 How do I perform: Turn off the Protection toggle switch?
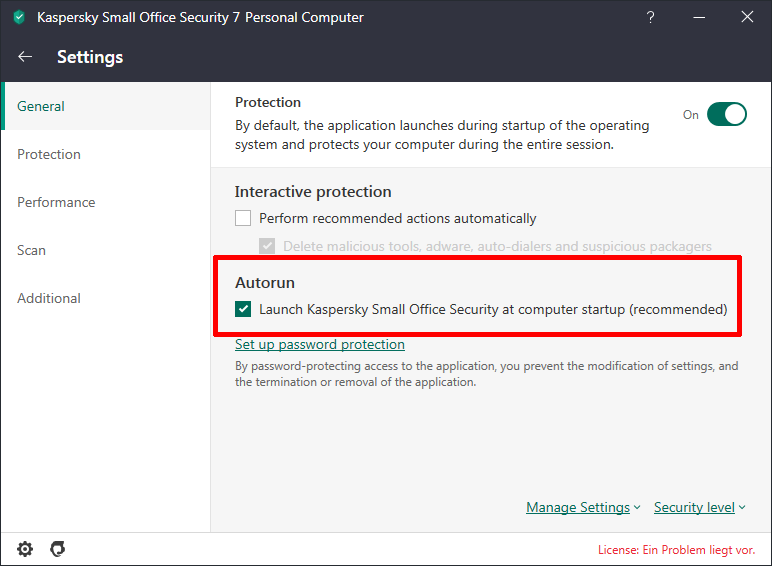click(x=727, y=114)
